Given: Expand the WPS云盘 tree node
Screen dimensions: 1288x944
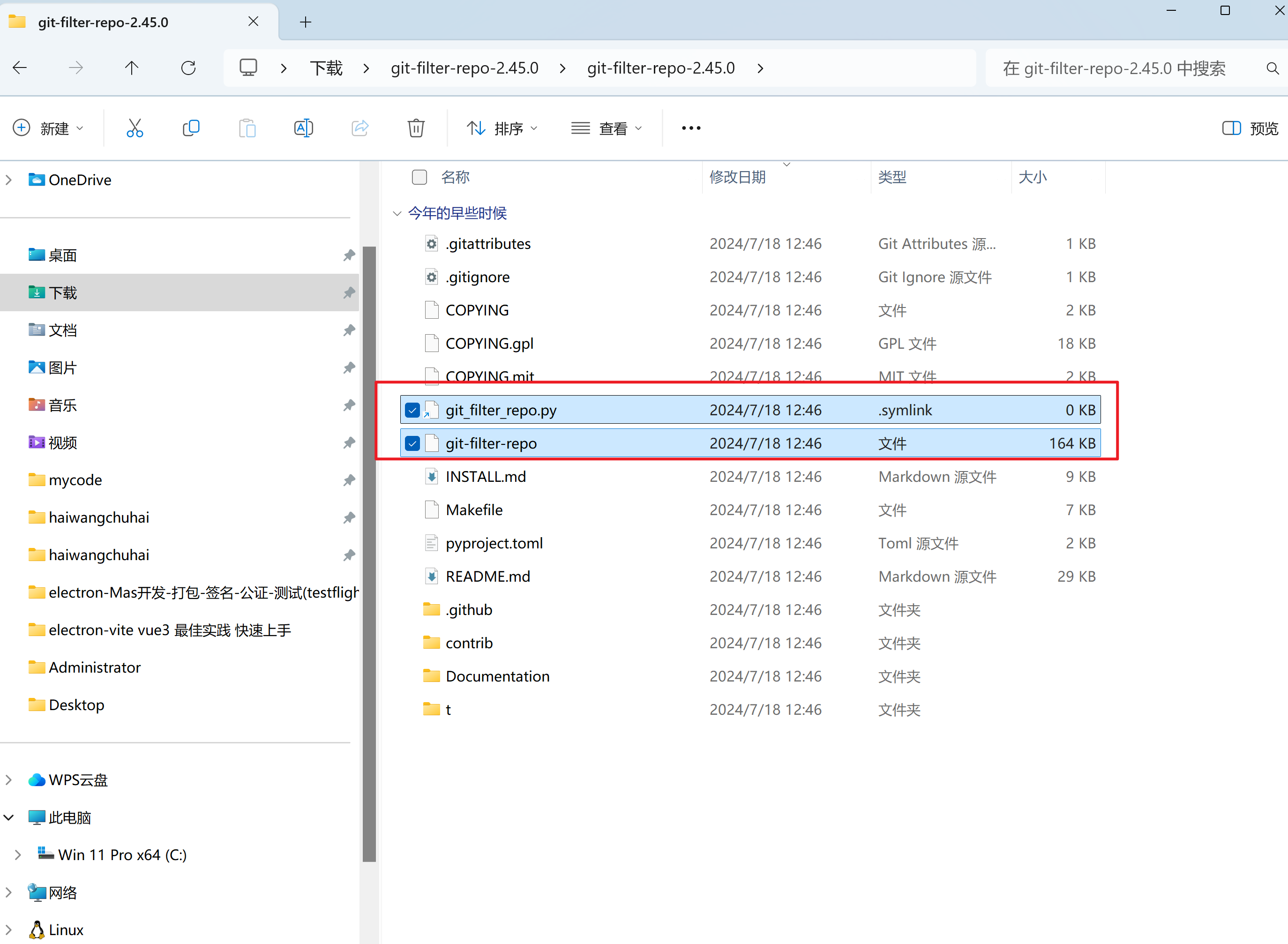Looking at the screenshot, I should point(8,780).
